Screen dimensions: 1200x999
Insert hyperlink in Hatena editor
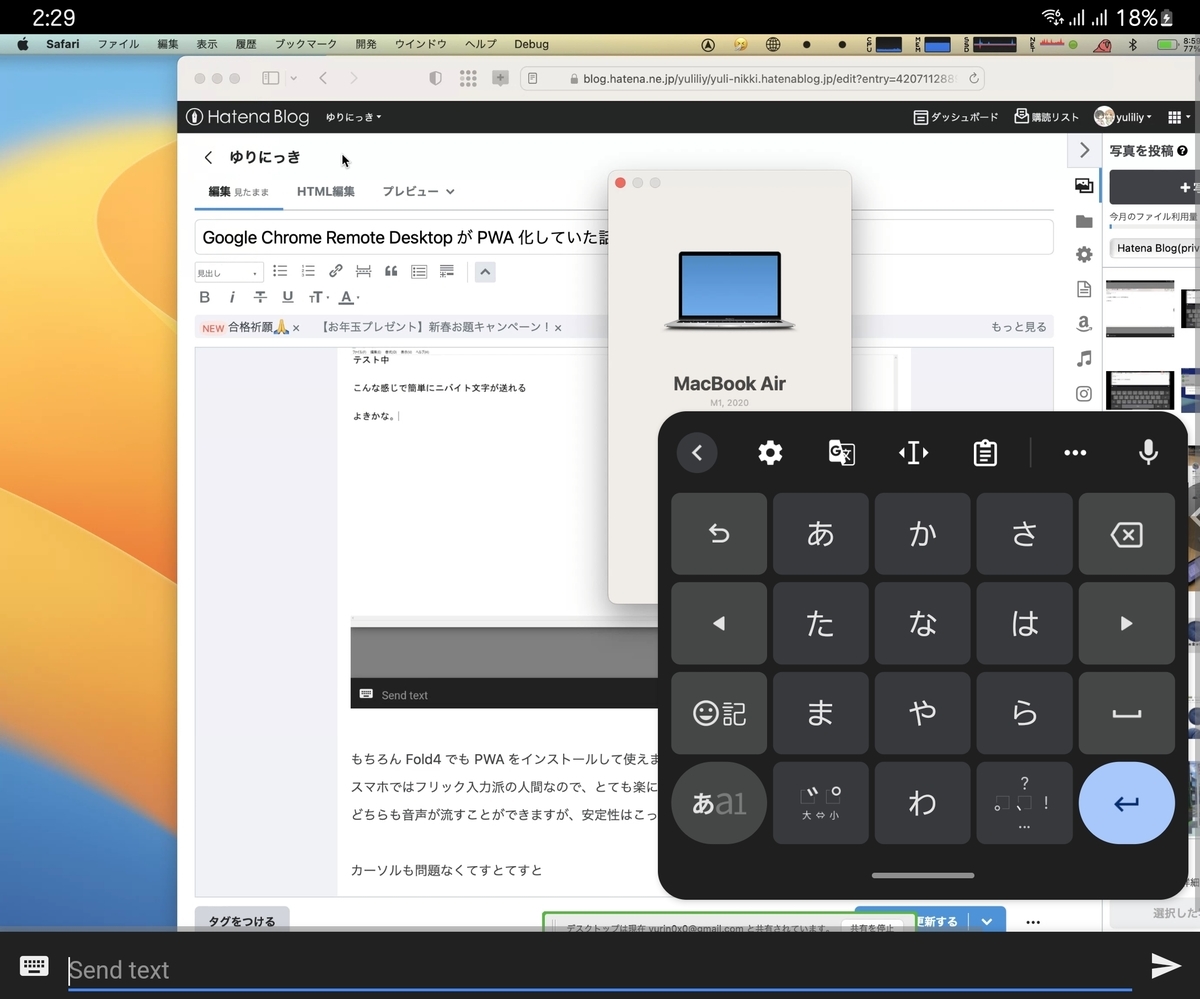[336, 271]
